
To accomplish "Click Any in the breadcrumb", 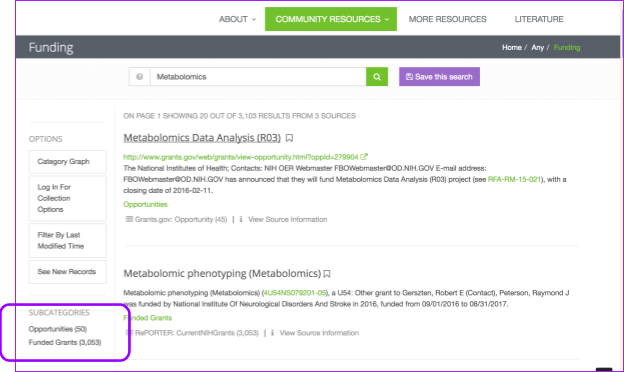I will tap(538, 47).
